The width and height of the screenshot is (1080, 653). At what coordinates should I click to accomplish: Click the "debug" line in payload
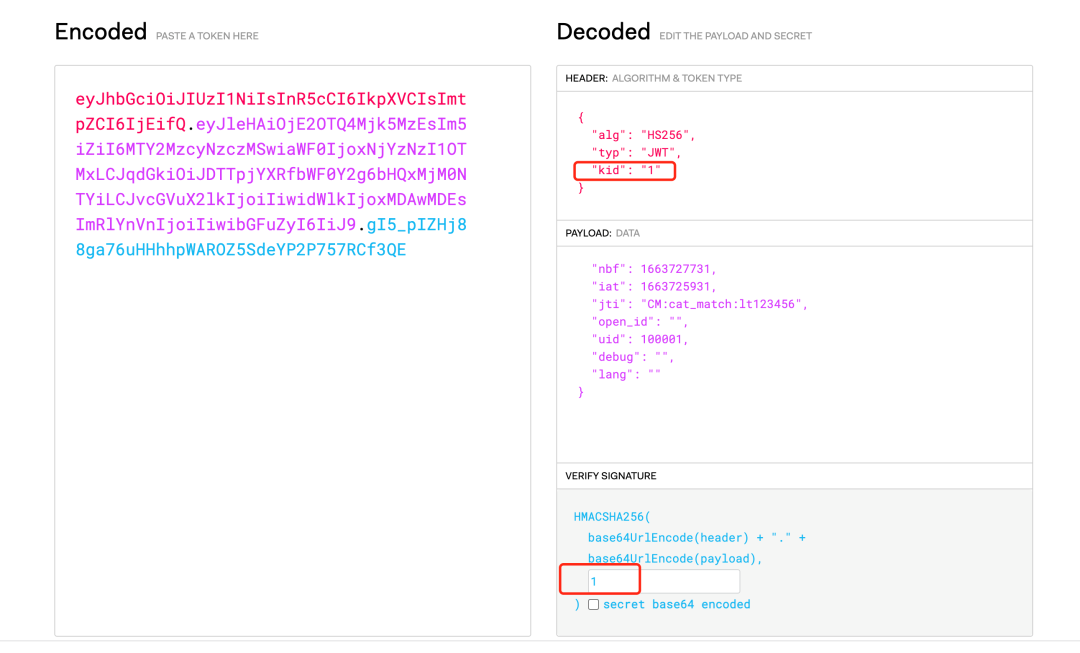[633, 357]
